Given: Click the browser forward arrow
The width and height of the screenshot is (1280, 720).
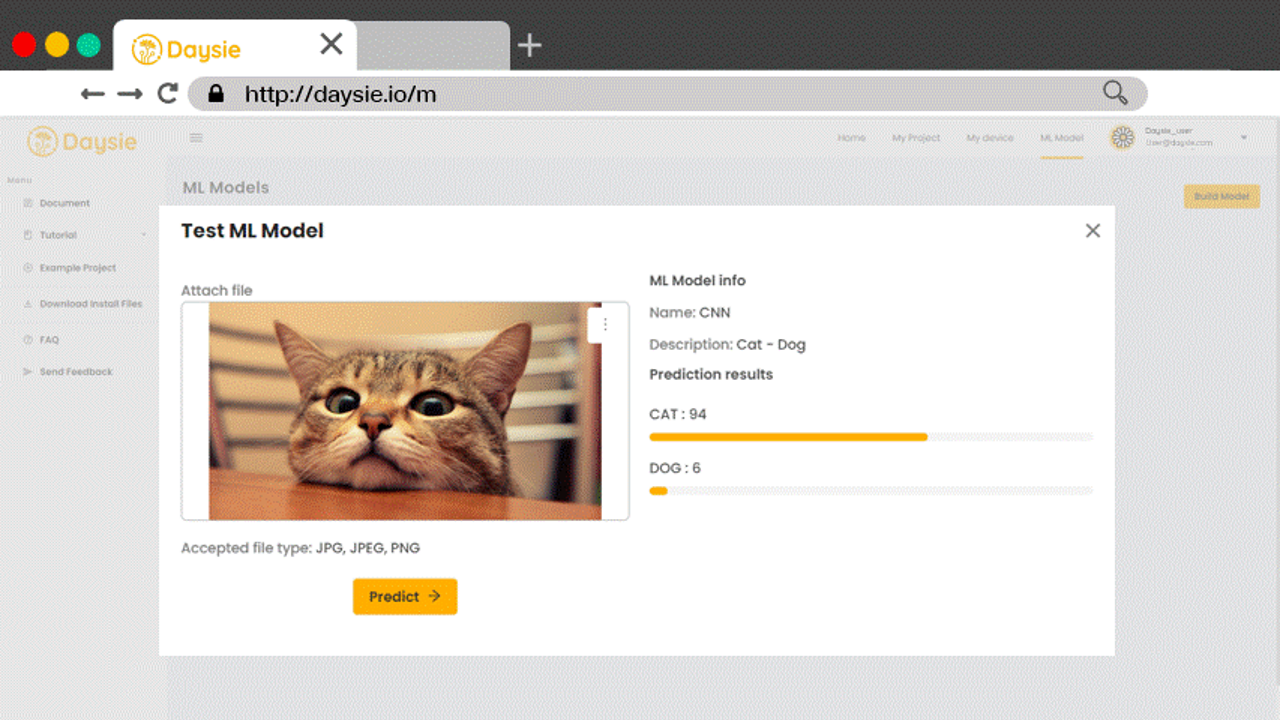Looking at the screenshot, I should 130,94.
